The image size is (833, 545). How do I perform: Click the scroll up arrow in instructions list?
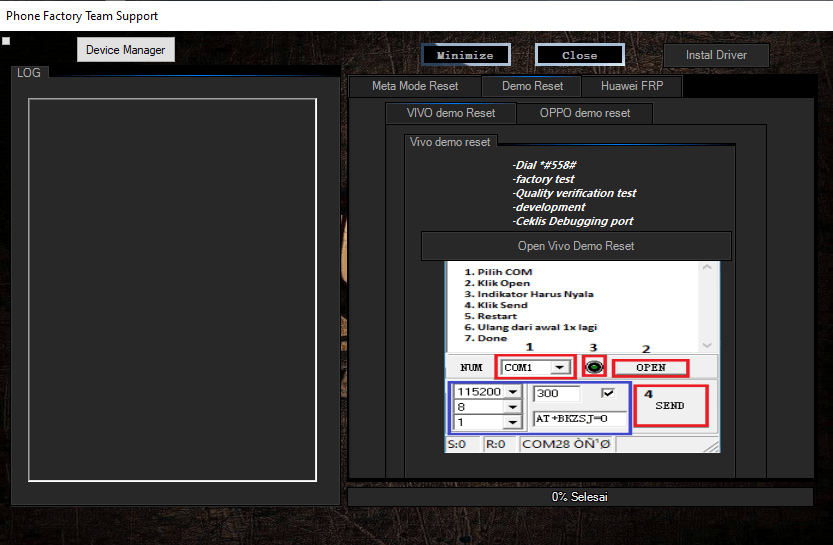point(709,269)
